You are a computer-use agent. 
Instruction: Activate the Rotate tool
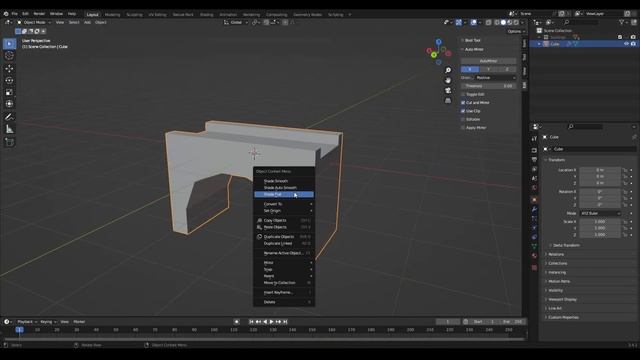coord(9,80)
